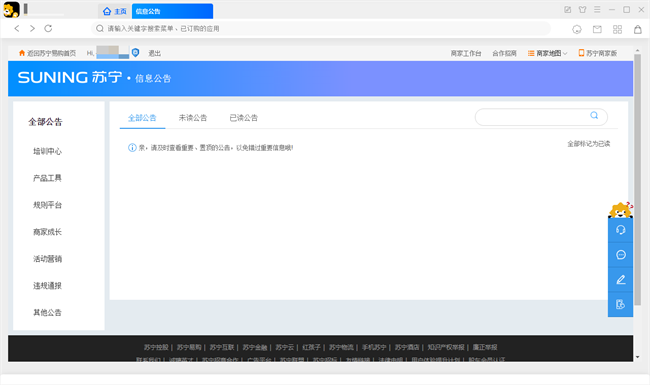Open 苏宁控股 footer link
This screenshot has height=385, width=650.
coord(156,347)
